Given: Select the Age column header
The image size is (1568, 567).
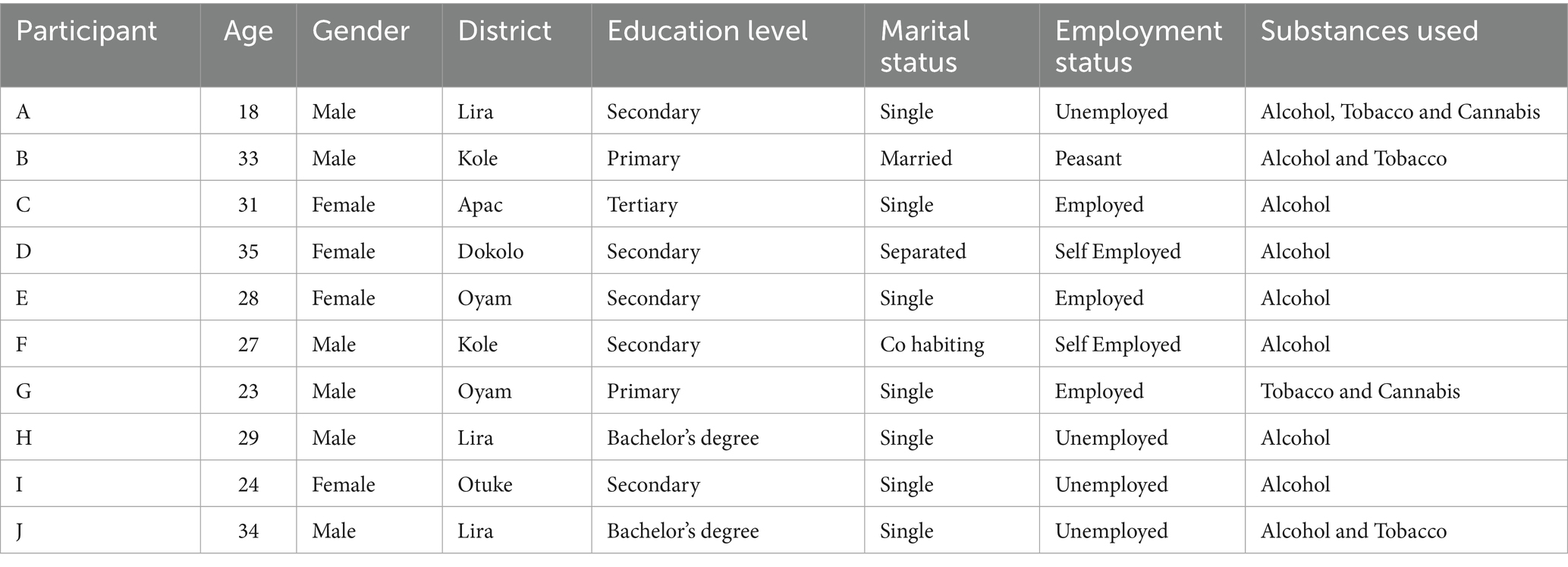Looking at the screenshot, I should point(248,31).
